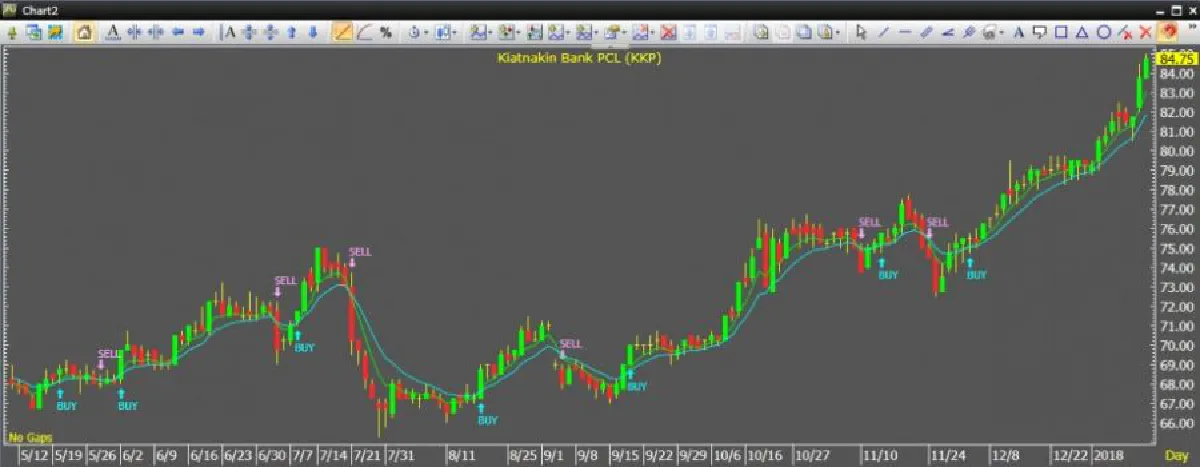
Task: Toggle the curved line chart mode
Action: (364, 32)
